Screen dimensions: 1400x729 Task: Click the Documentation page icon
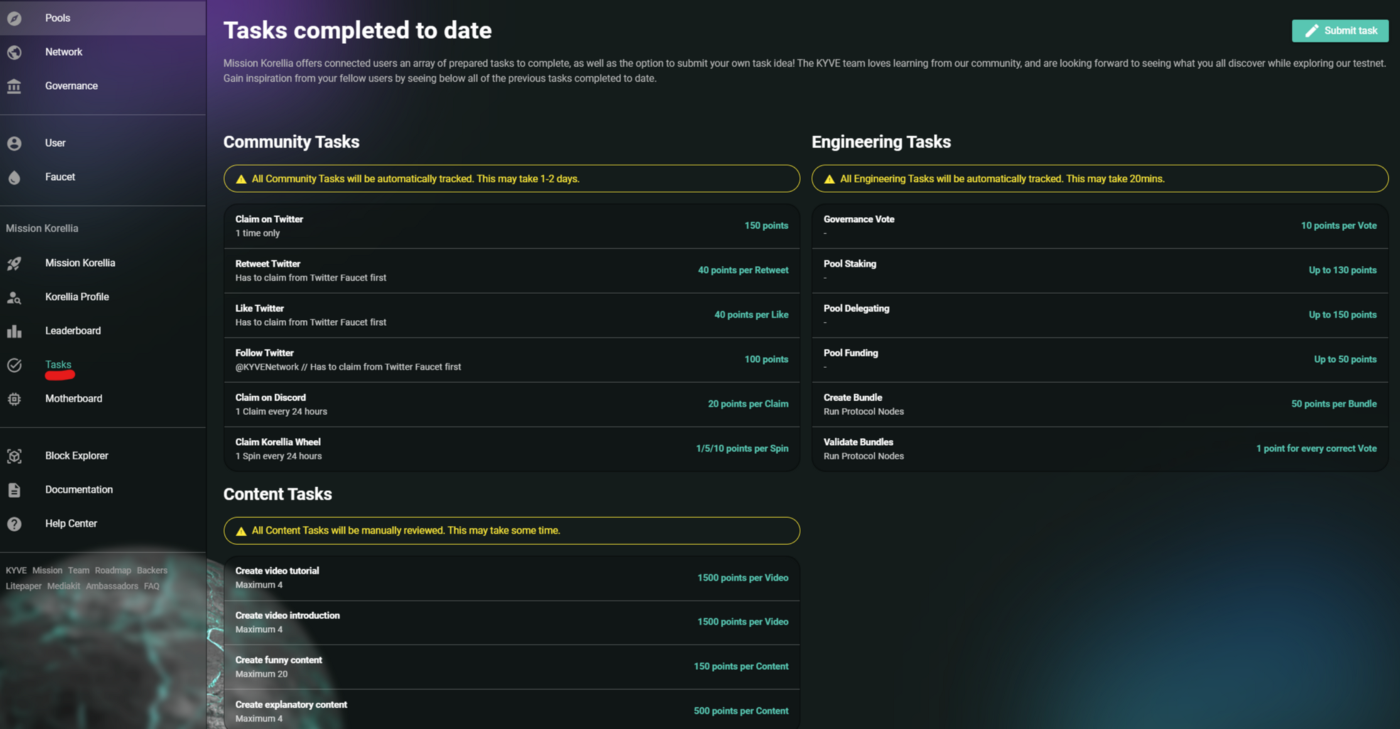[14, 490]
